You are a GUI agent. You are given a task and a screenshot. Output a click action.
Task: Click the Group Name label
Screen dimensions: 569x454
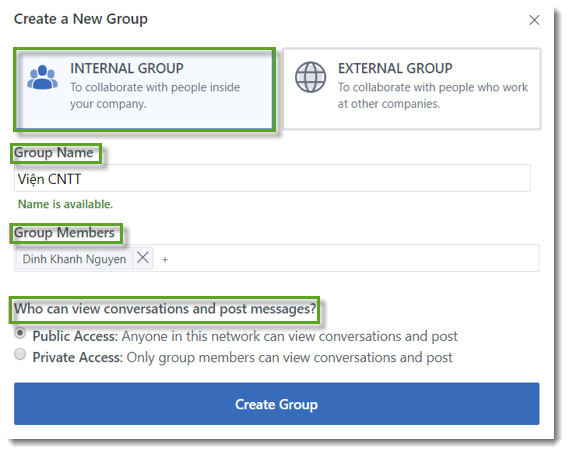pos(53,152)
